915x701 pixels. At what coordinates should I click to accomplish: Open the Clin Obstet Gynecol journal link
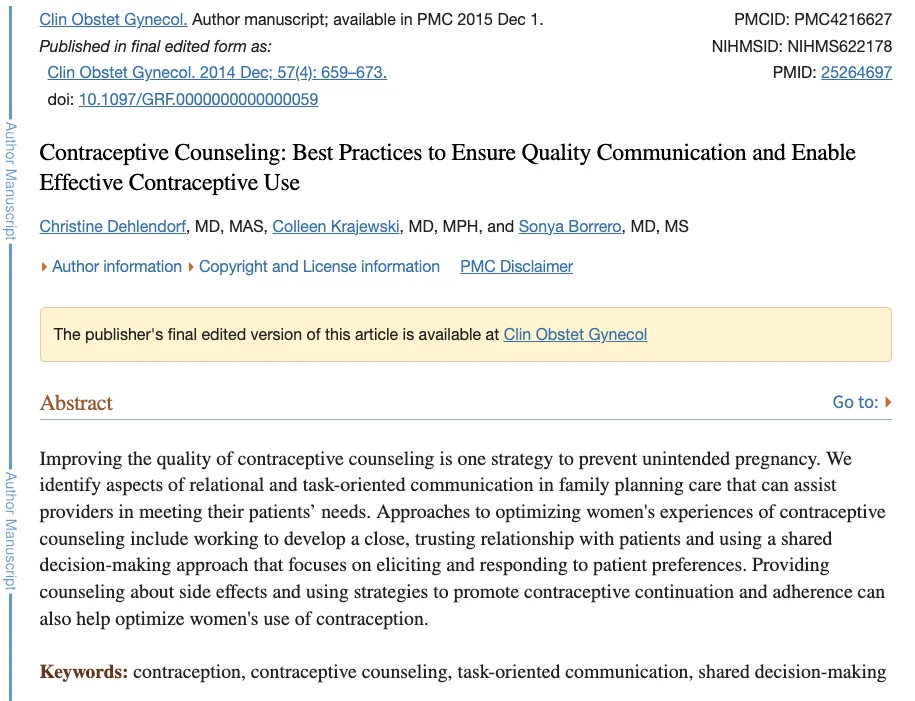click(112, 18)
